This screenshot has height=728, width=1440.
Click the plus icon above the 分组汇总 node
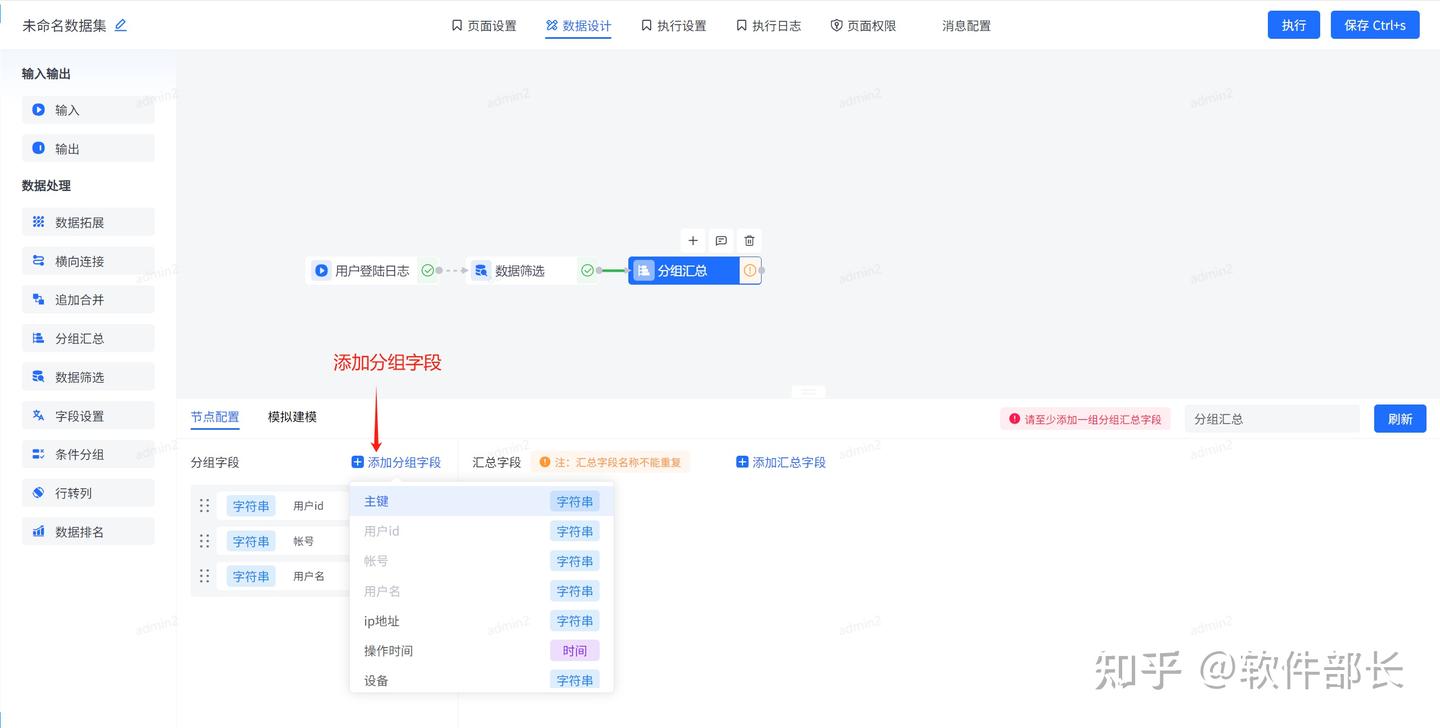coord(693,240)
